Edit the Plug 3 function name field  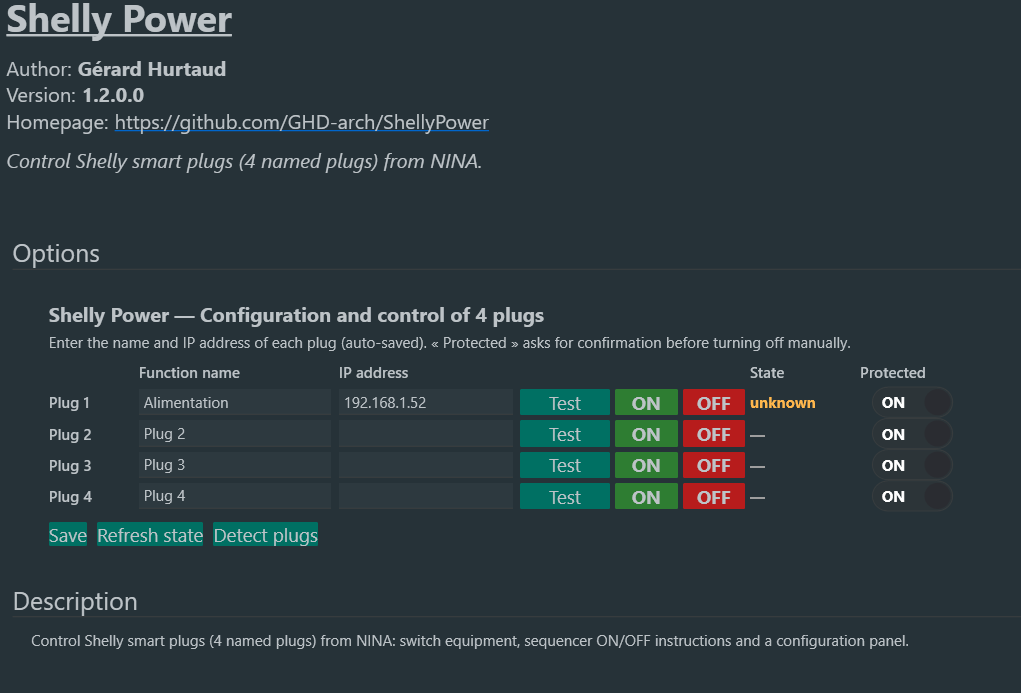[x=234, y=465]
